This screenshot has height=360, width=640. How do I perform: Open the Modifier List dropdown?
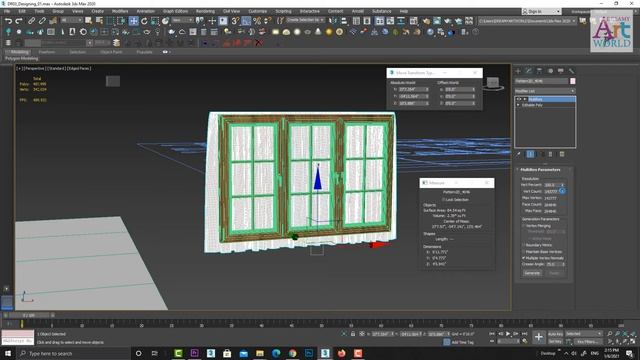(544, 91)
